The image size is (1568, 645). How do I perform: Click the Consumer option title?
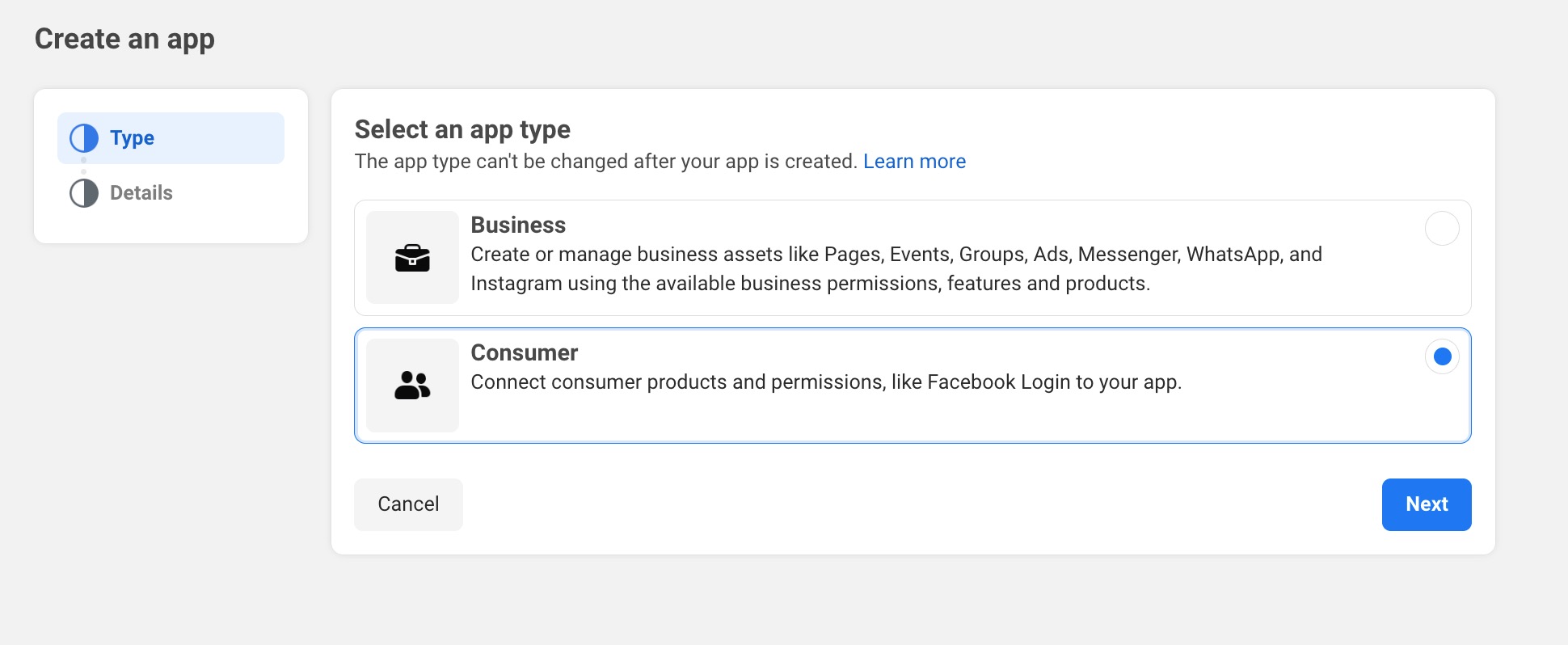pyautogui.click(x=524, y=352)
